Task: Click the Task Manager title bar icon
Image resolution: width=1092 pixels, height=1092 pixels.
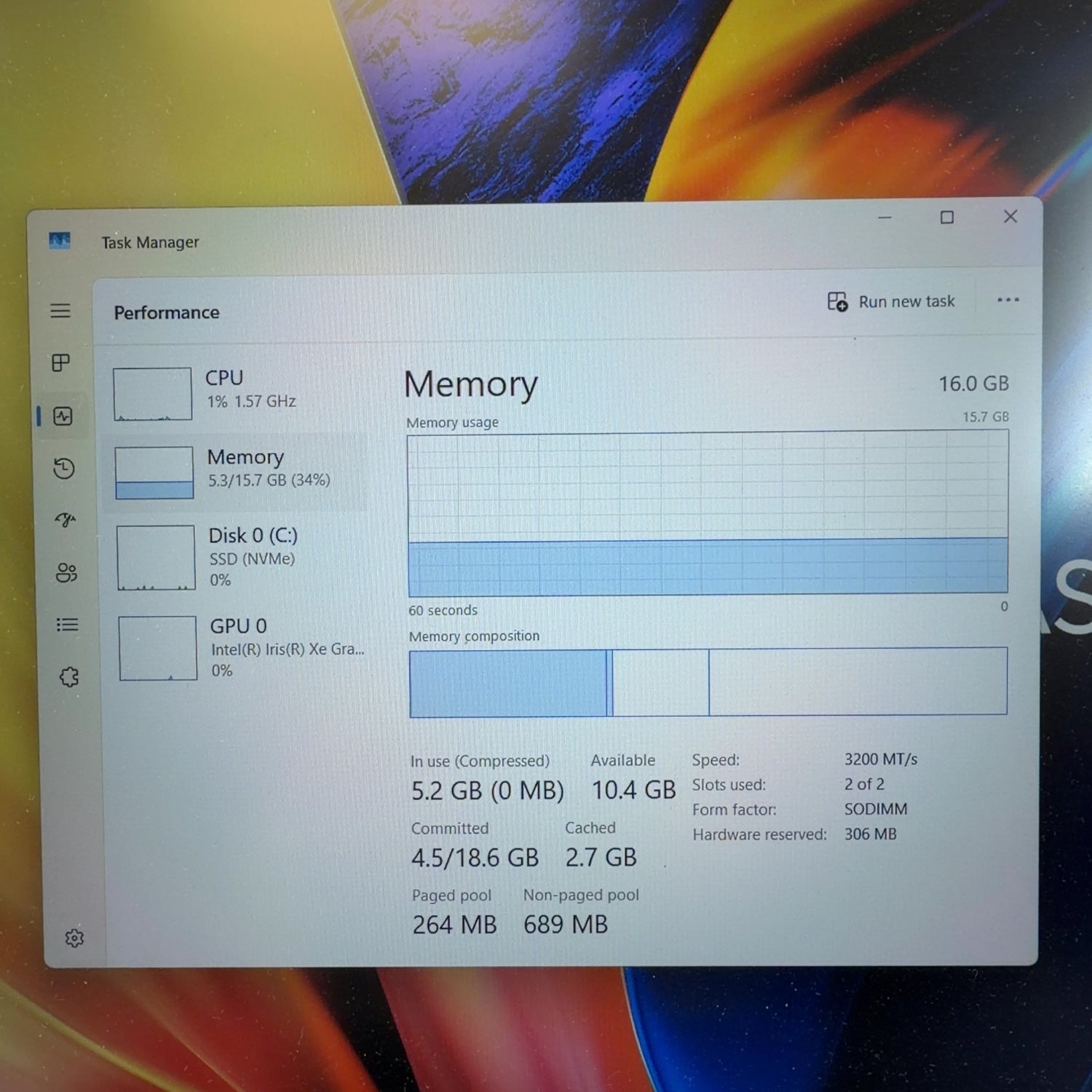Action: pyautogui.click(x=60, y=240)
